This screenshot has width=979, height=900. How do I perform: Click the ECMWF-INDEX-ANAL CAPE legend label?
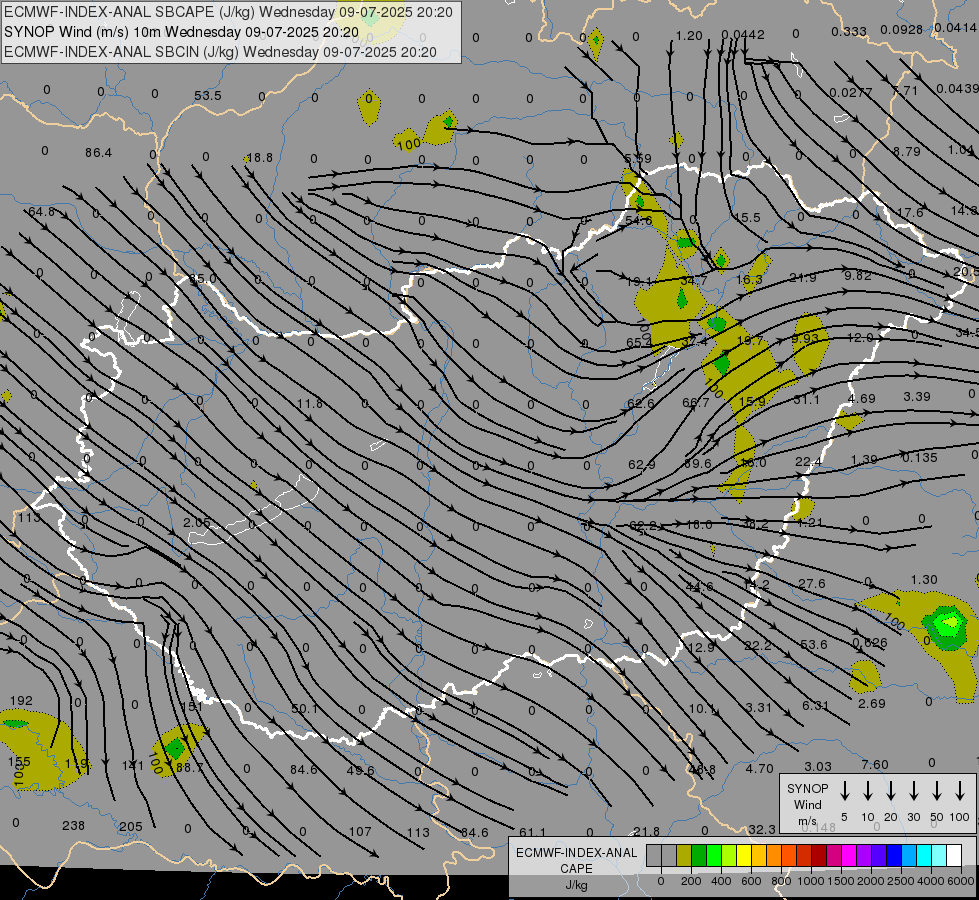pos(576,861)
